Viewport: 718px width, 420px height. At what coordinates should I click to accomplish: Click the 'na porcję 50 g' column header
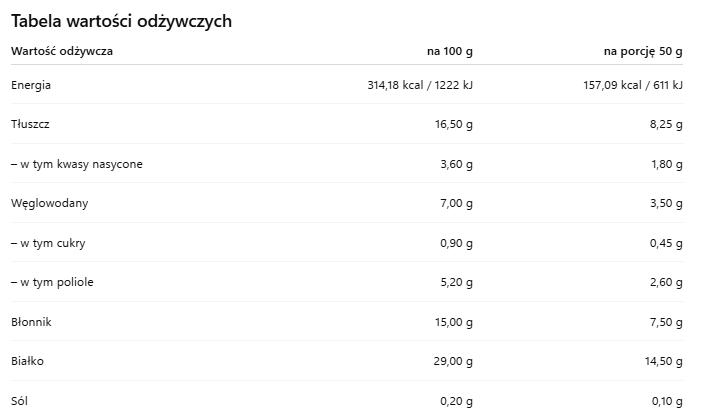coord(643,51)
